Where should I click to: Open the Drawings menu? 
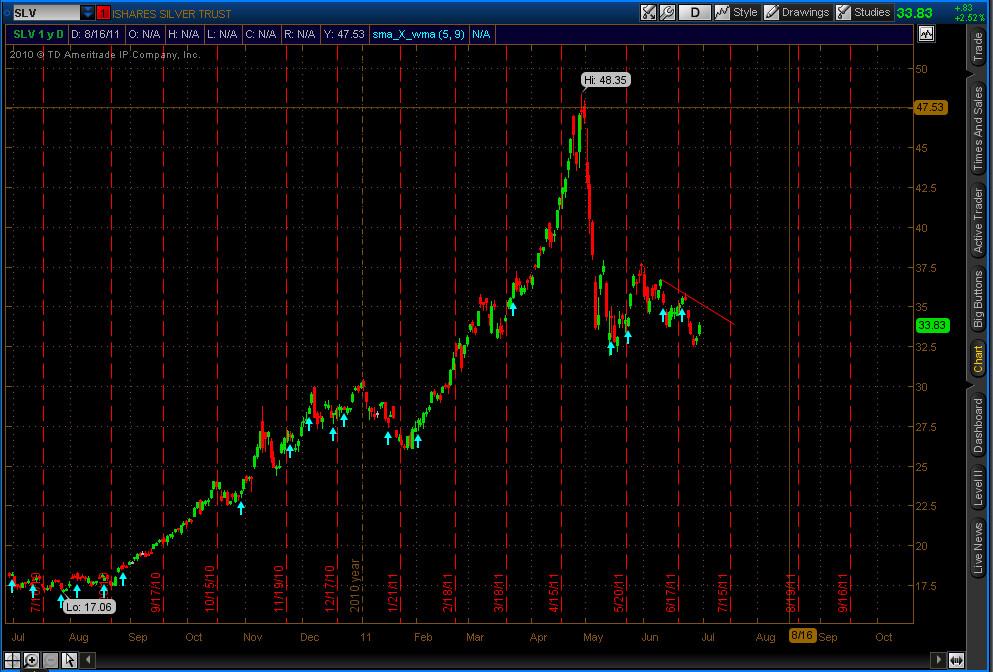[797, 13]
